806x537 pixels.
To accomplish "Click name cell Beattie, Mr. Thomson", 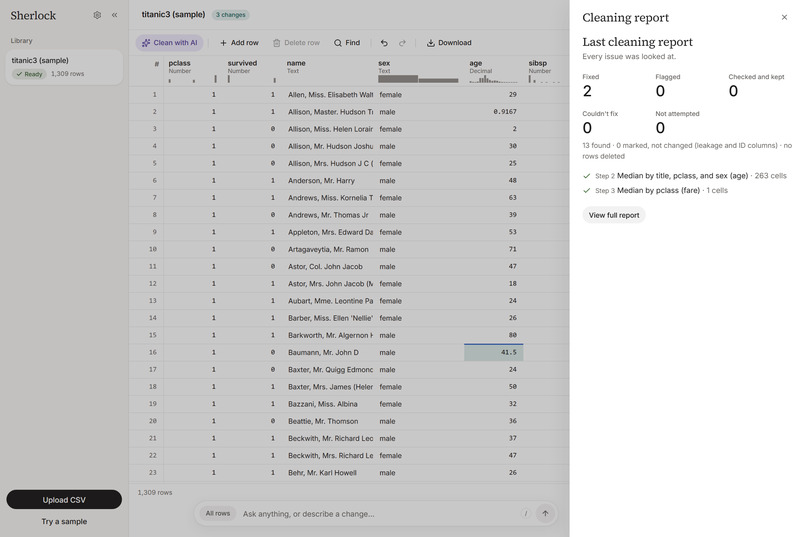I will point(328,421).
